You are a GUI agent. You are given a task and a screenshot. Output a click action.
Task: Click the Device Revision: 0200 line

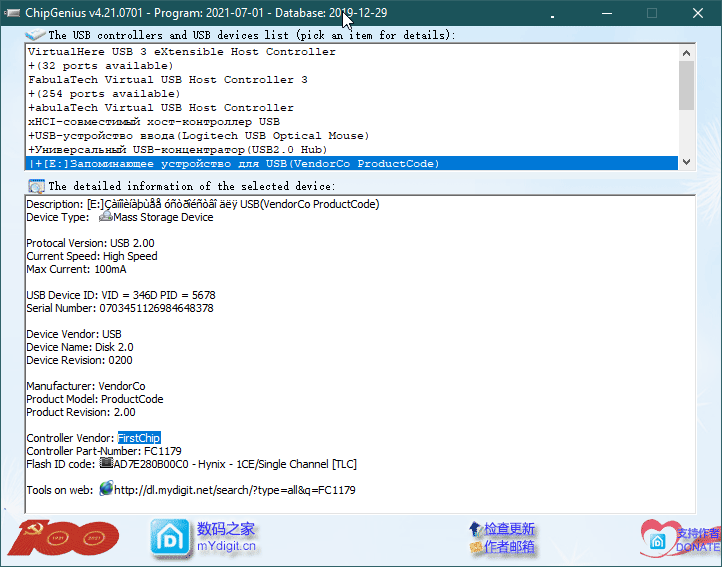[x=79, y=360]
